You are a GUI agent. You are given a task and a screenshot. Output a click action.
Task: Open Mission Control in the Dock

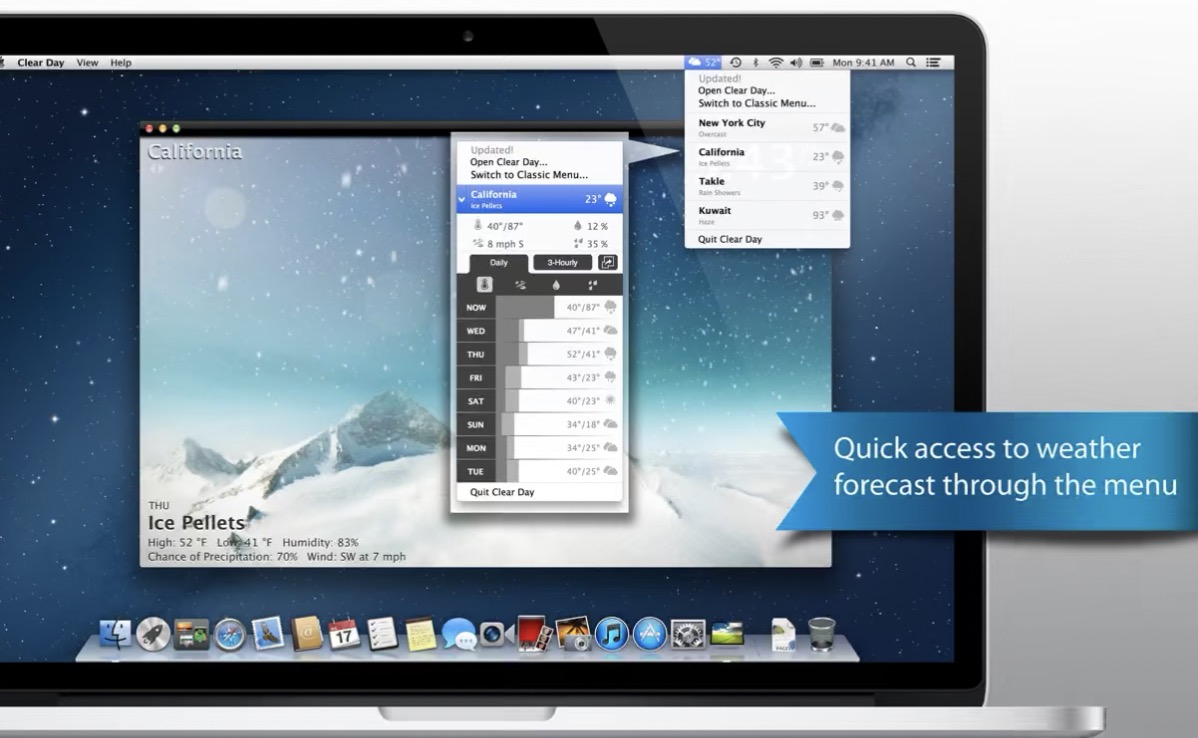191,635
